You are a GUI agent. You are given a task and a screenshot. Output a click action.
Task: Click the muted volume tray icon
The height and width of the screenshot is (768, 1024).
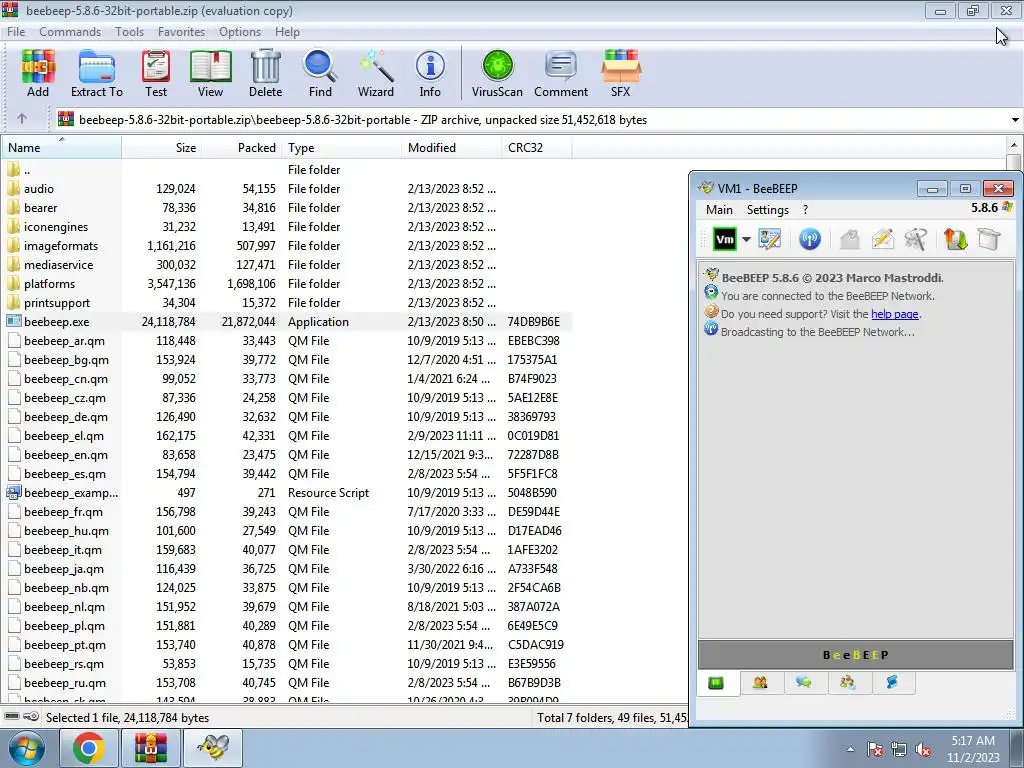(x=923, y=750)
